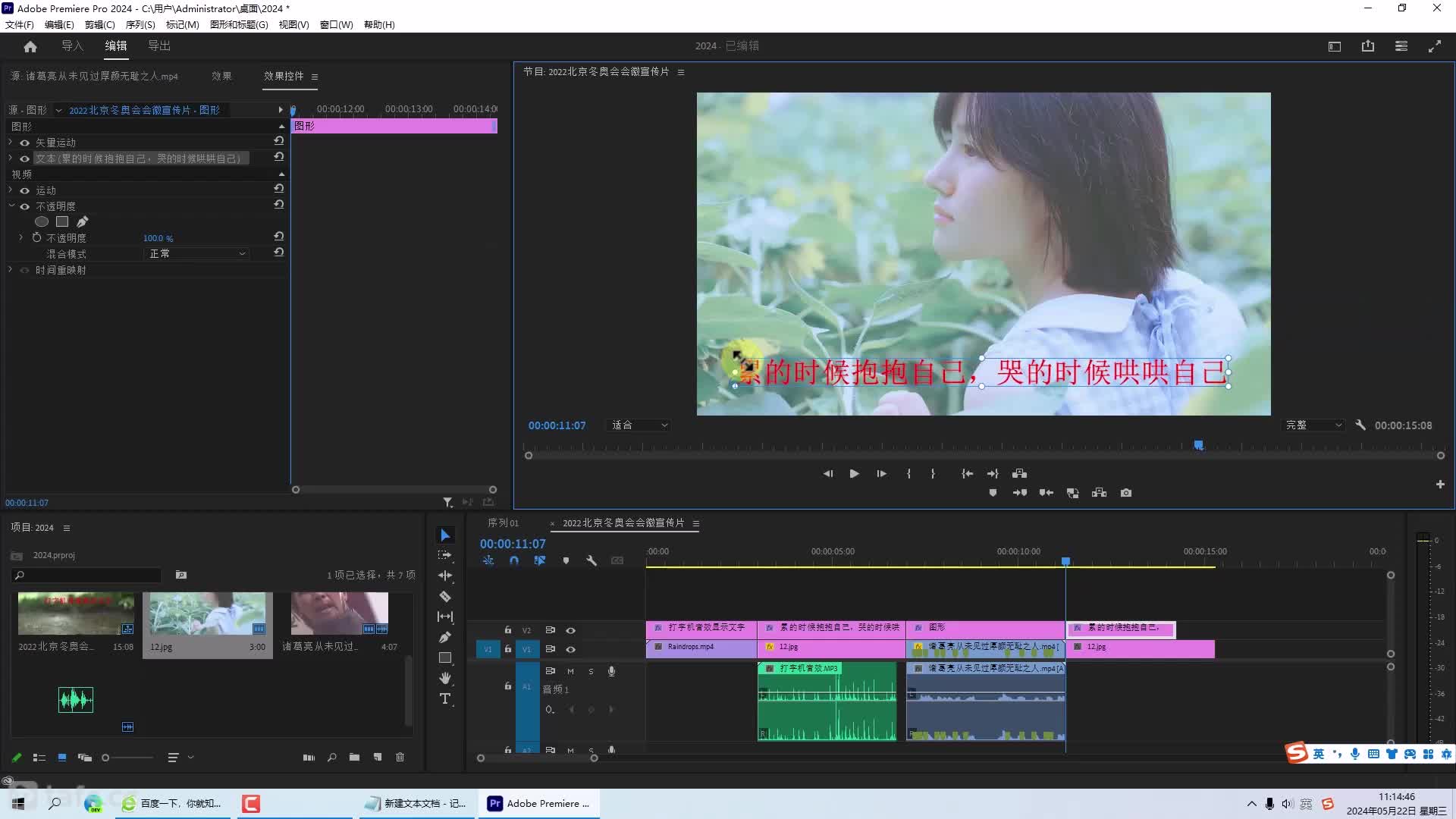1456x819 pixels.
Task: Open playback resolution dropdown 完整
Action: pos(1313,425)
